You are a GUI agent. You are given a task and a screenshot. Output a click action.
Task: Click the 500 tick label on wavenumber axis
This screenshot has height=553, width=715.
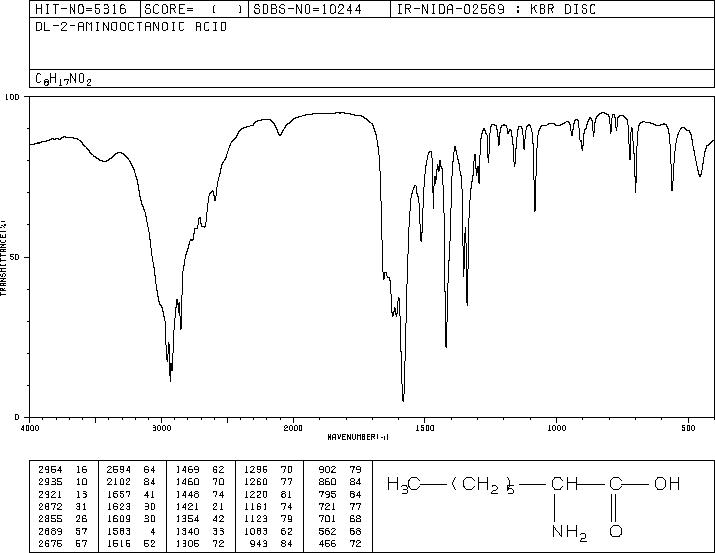click(x=689, y=428)
